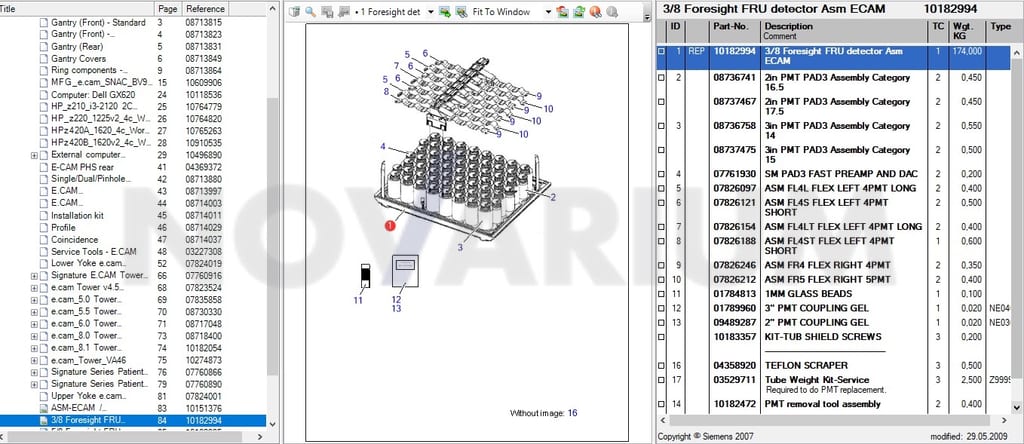Select KIT-TUB SHIELD SCREWS row

click(x=835, y=337)
